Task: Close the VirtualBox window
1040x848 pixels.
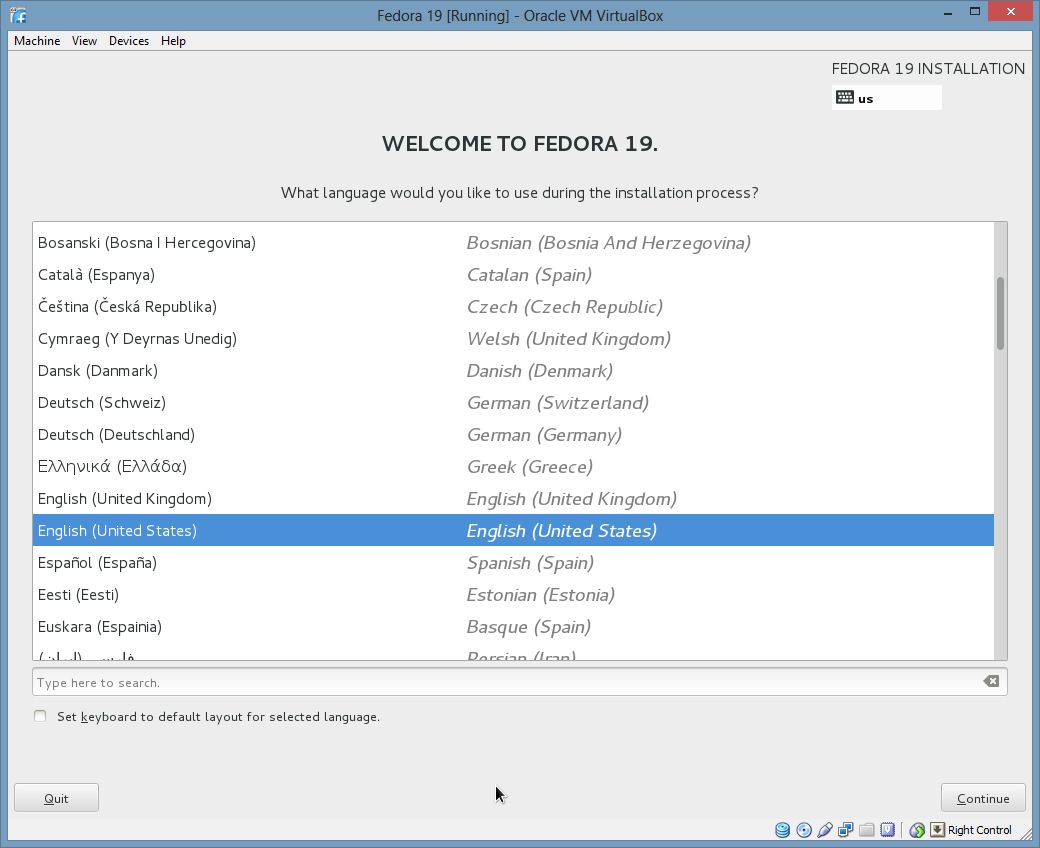Action: pos(1011,11)
